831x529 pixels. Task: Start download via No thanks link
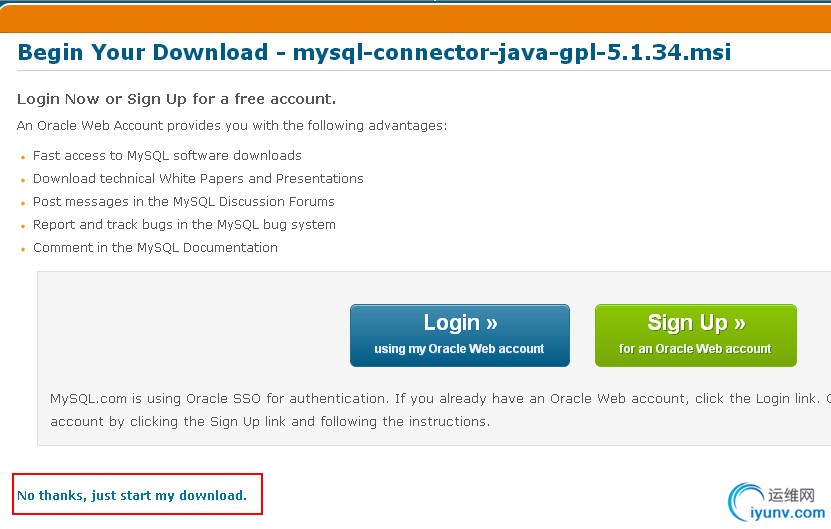[x=132, y=495]
